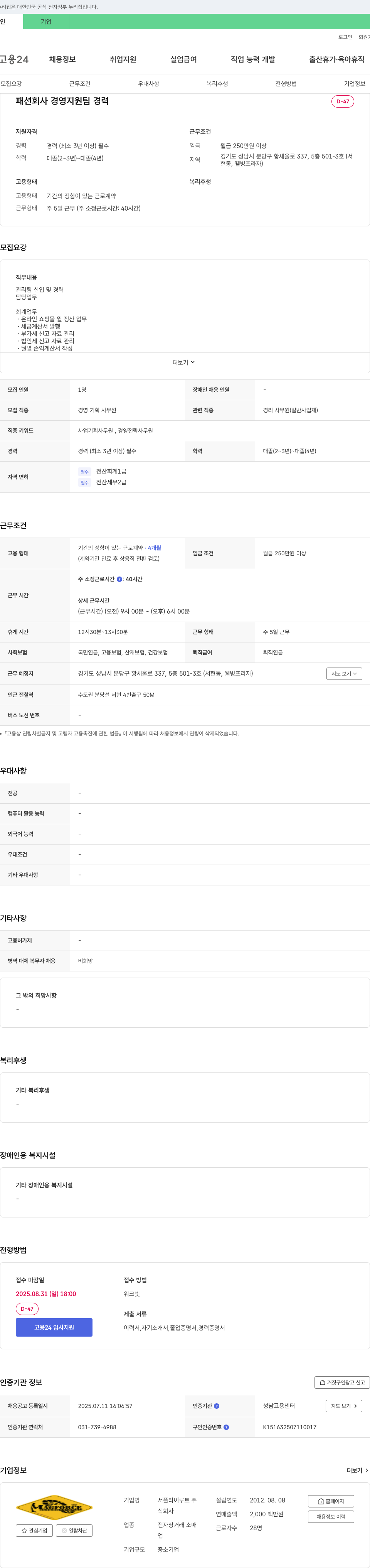Click the 전산회계1급 required license entry

click(111, 471)
